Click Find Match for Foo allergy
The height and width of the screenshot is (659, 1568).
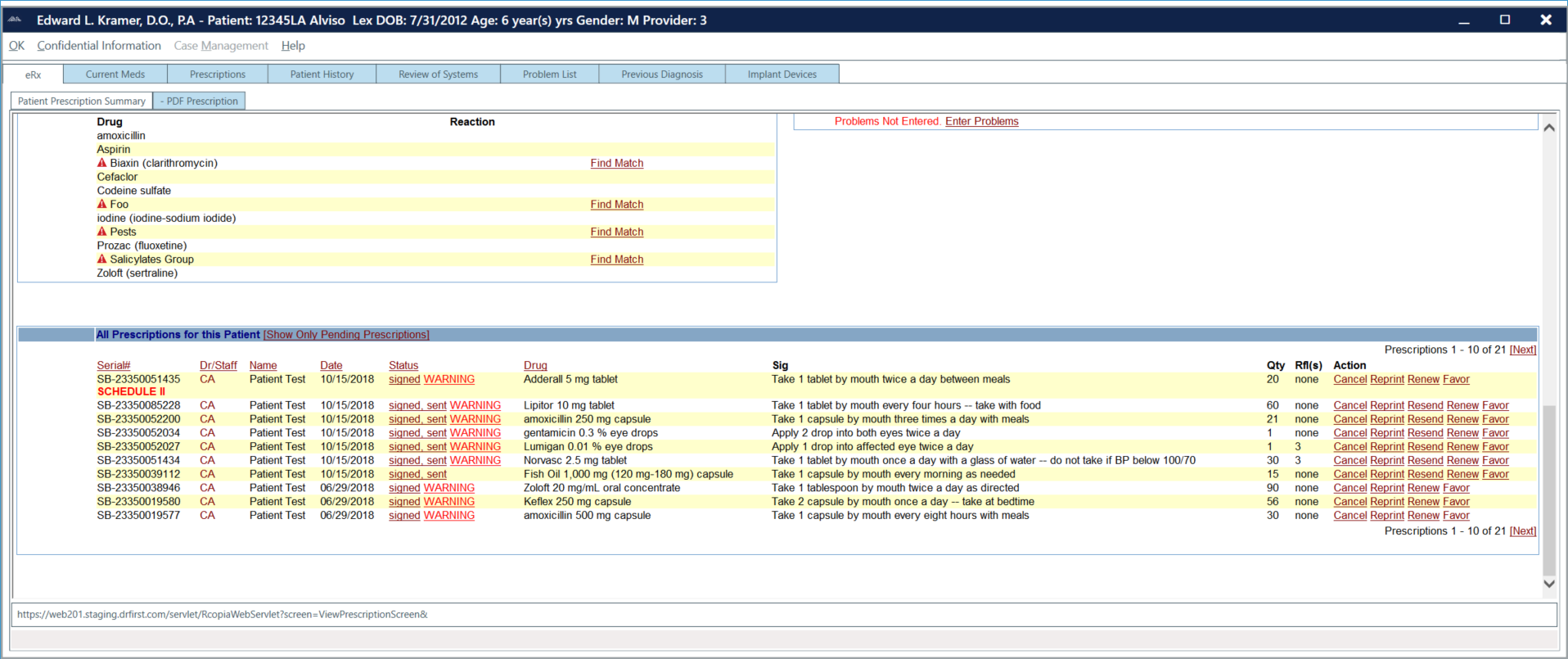coord(617,204)
